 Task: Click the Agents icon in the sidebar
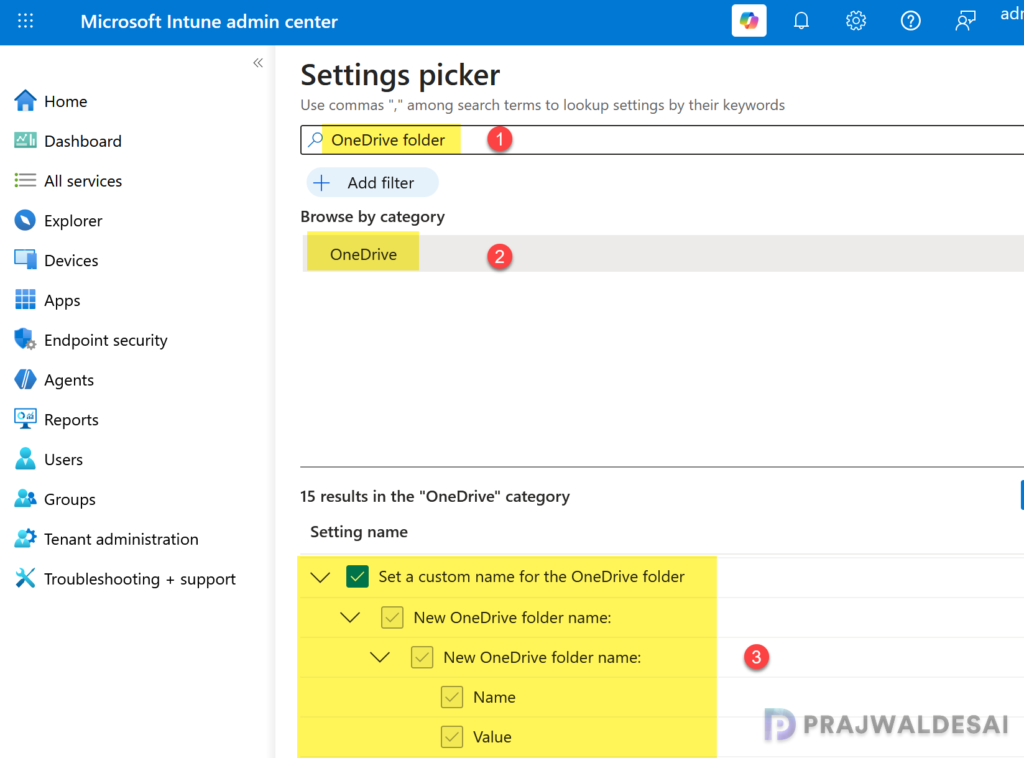click(25, 379)
